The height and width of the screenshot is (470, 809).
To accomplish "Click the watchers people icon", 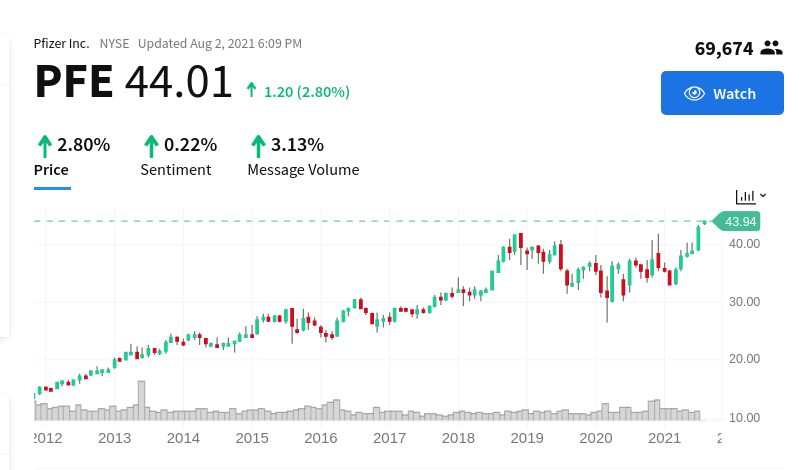I will point(771,48).
